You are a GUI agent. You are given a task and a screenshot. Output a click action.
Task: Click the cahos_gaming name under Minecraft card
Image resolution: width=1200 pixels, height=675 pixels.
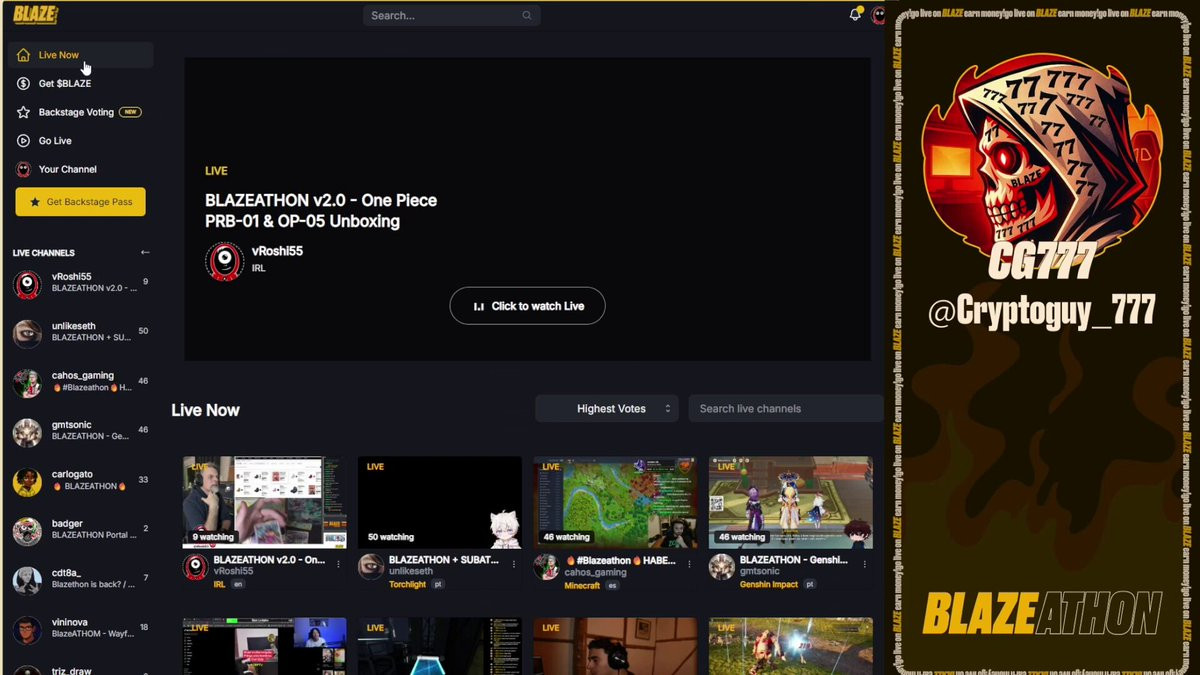click(x=596, y=572)
